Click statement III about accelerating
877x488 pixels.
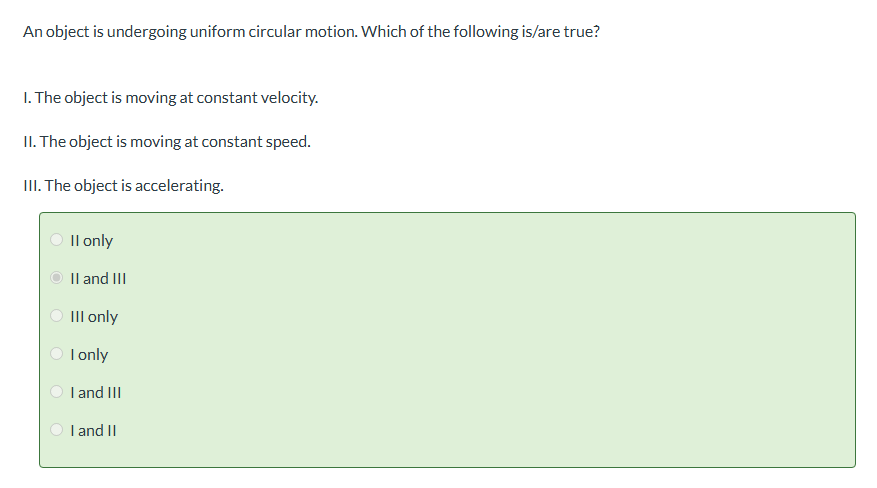122,185
